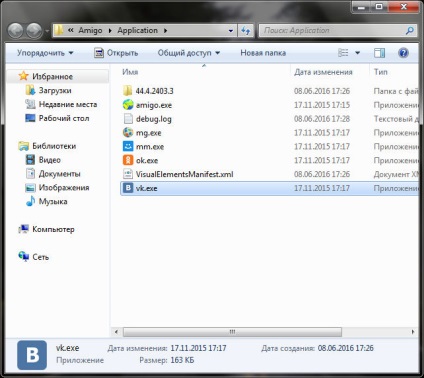
Task: Select the file name mg.exe
Action: click(148, 133)
